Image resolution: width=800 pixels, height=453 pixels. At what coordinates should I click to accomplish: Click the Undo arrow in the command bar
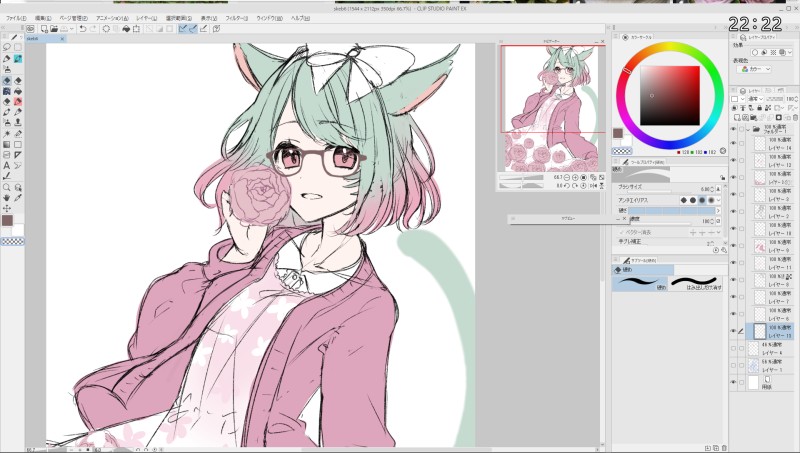click(83, 29)
